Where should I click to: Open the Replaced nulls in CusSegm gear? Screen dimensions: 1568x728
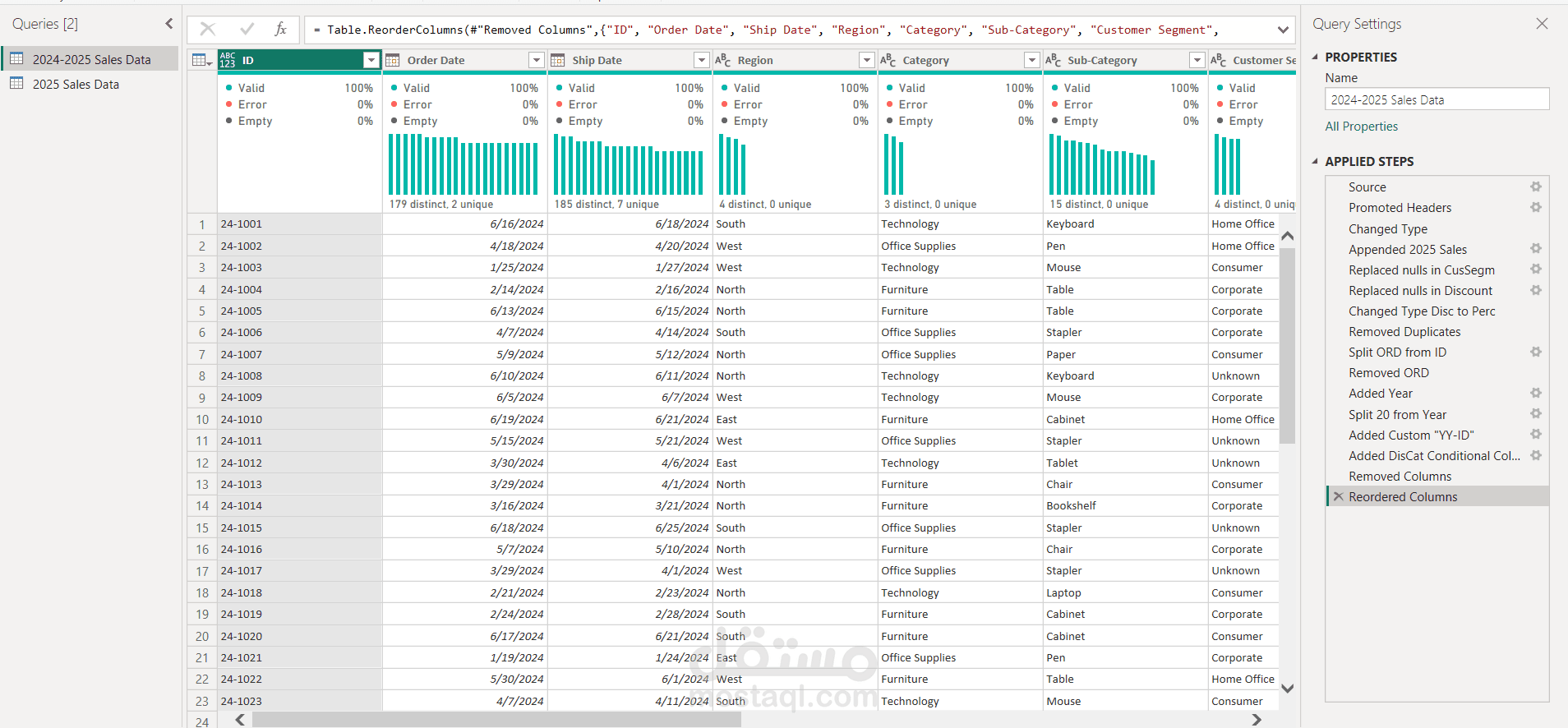(1535, 269)
